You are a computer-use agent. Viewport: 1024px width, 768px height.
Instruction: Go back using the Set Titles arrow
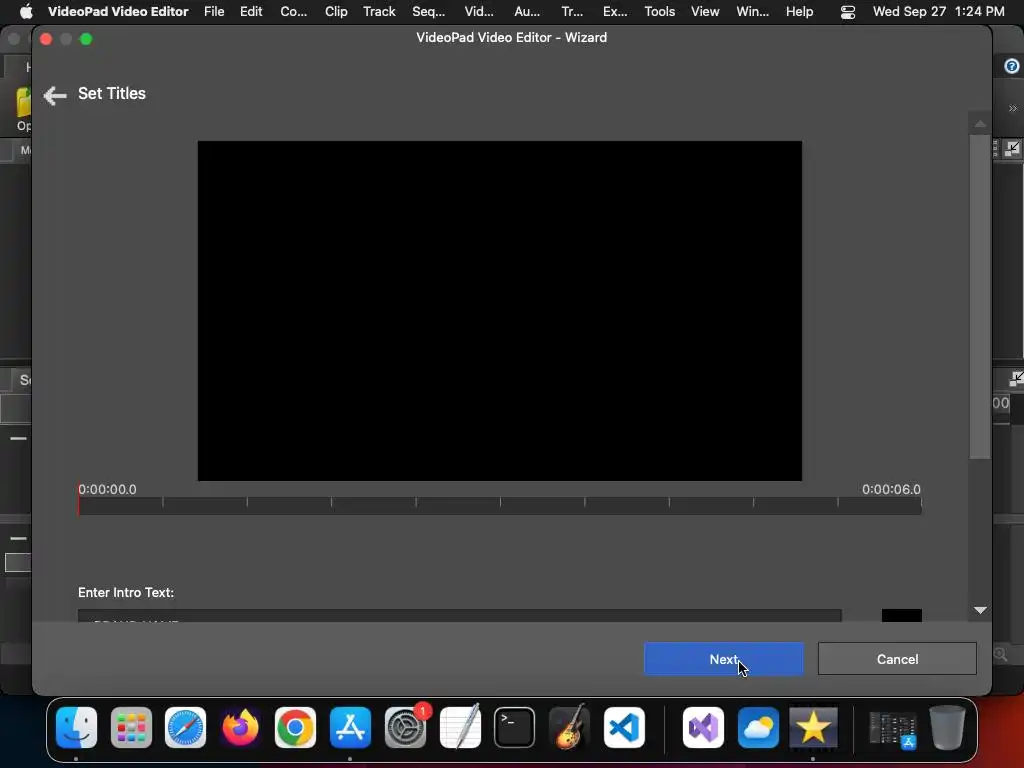[55, 95]
